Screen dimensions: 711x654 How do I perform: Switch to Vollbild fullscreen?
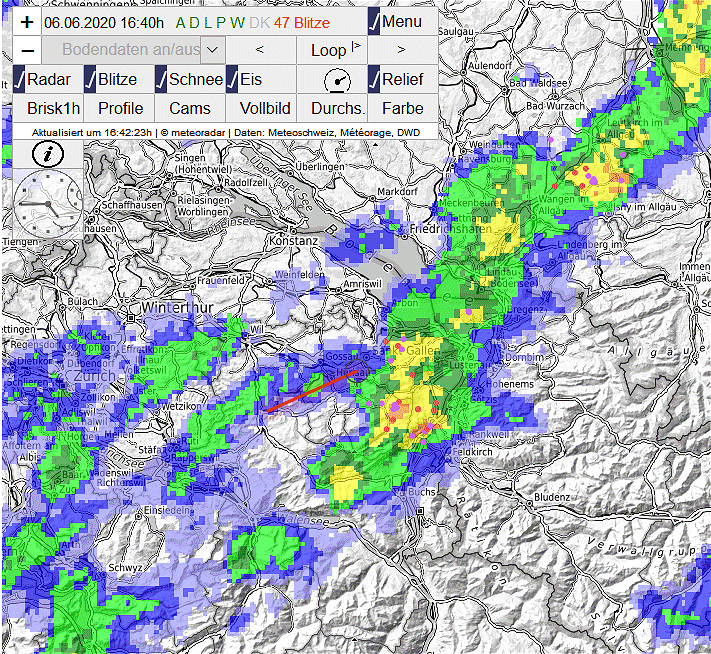[x=261, y=108]
